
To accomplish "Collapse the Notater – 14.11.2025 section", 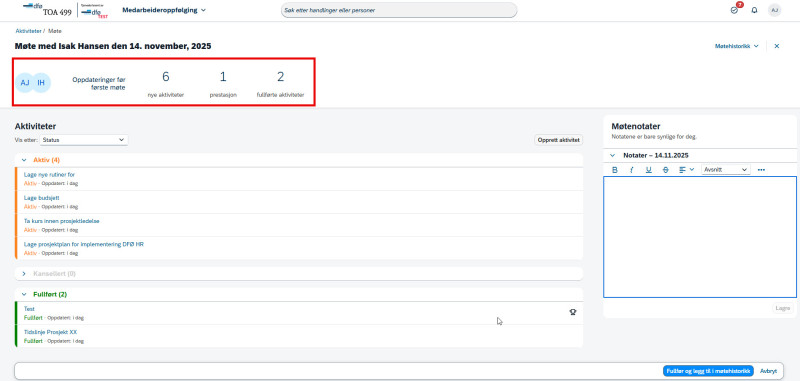I will point(613,155).
